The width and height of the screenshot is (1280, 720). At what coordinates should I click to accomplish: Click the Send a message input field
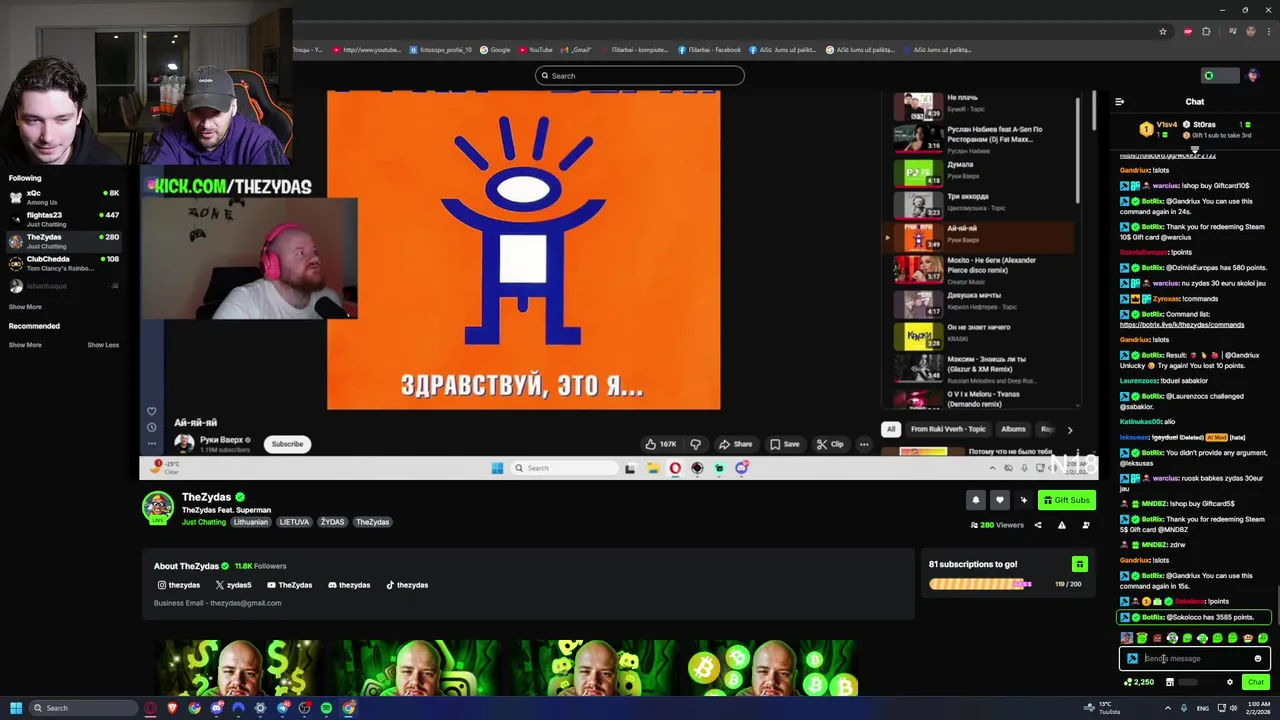click(x=1195, y=659)
